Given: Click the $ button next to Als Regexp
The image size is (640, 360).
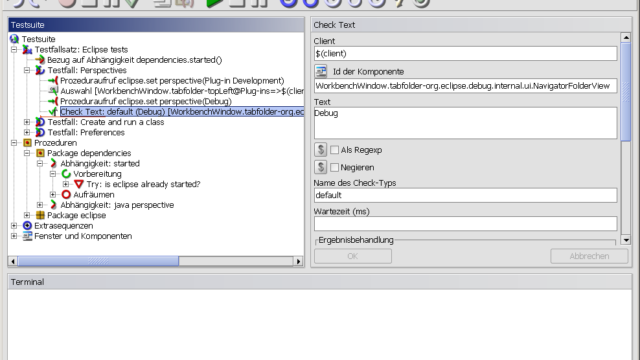Looking at the screenshot, I should pyautogui.click(x=321, y=150).
